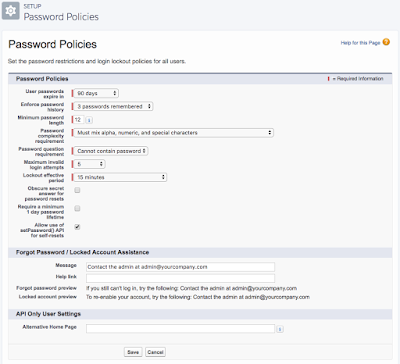Click the Message input field

click(x=180, y=267)
